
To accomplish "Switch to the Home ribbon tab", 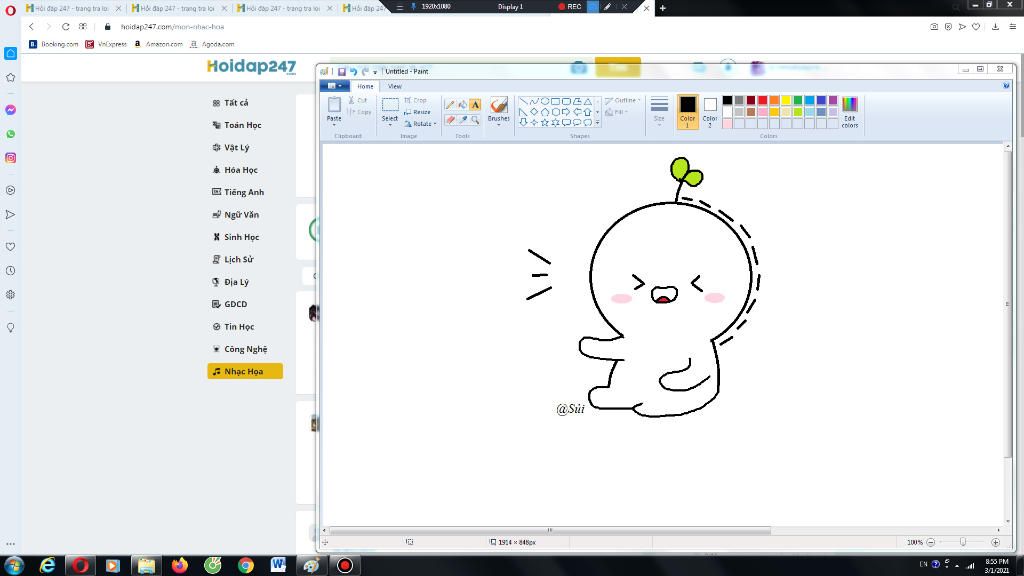I will pos(365,86).
